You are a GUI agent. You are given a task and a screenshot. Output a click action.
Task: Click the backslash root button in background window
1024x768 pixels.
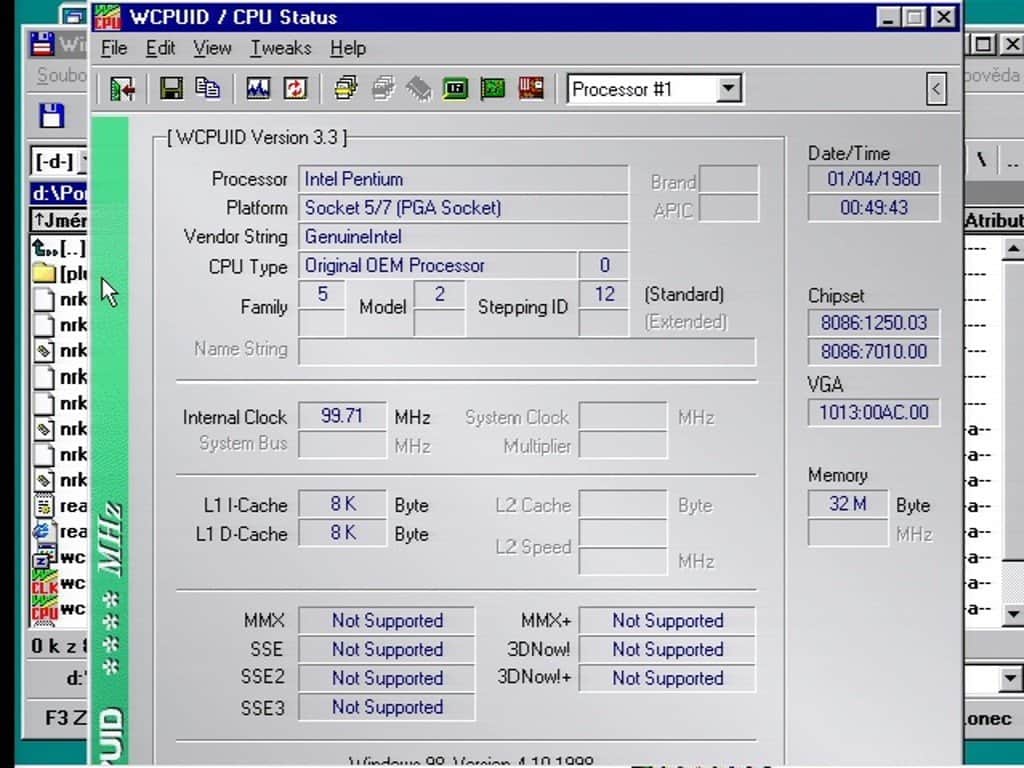pyautogui.click(x=982, y=160)
